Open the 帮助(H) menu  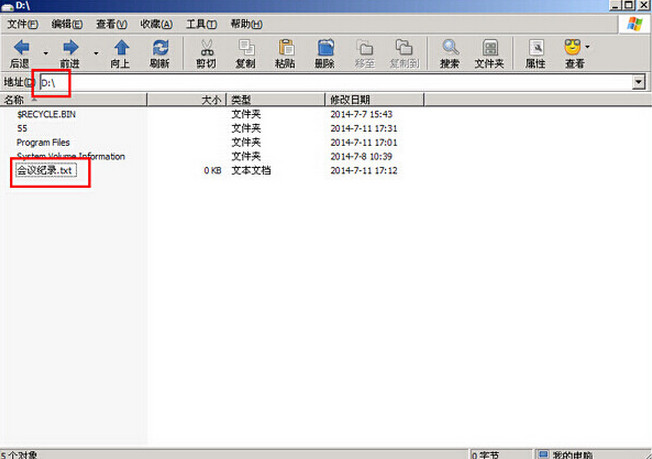coord(247,24)
